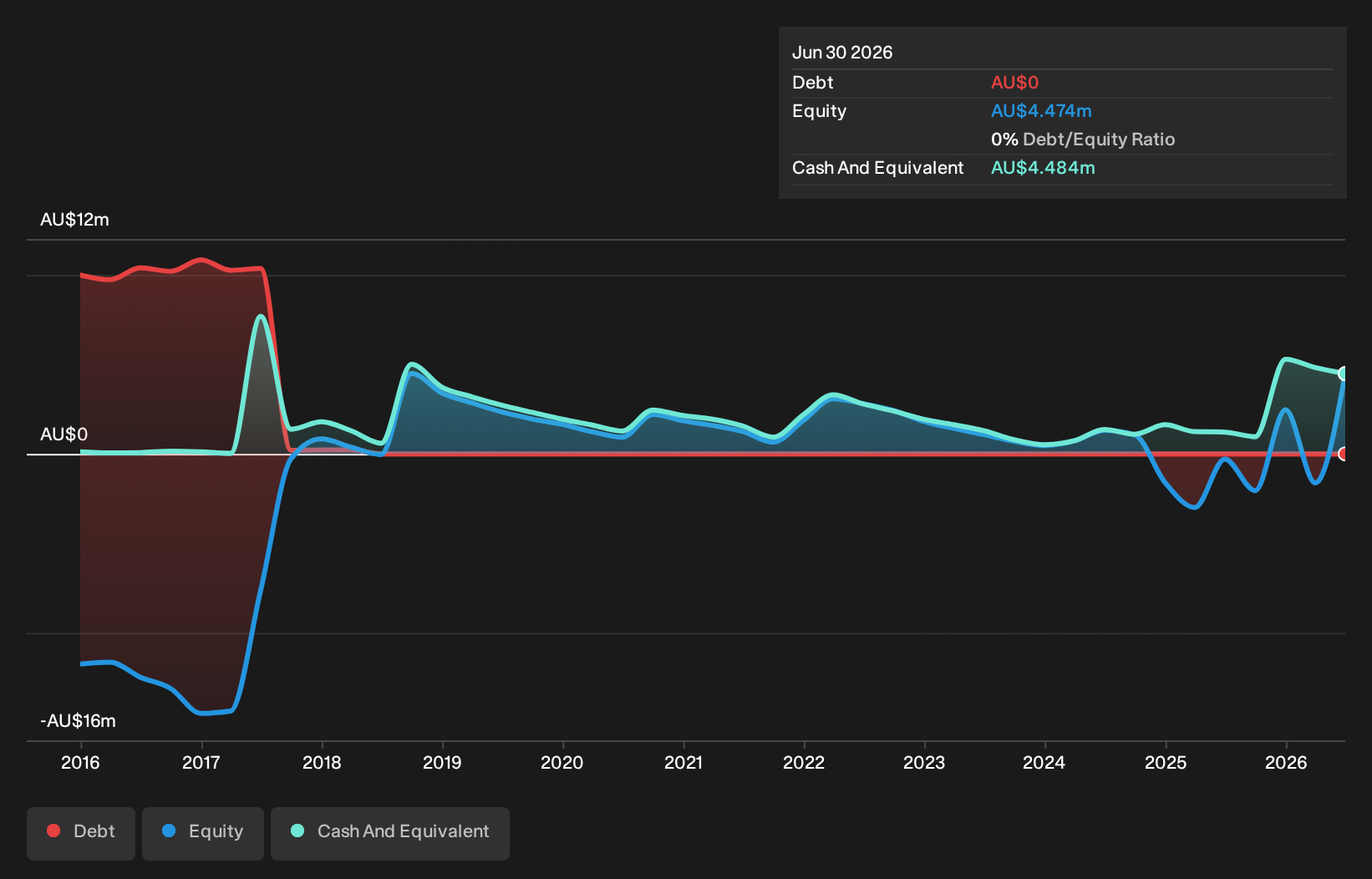Image resolution: width=1372 pixels, height=879 pixels.
Task: Click the Equity row label in tooltip
Action: click(x=819, y=111)
